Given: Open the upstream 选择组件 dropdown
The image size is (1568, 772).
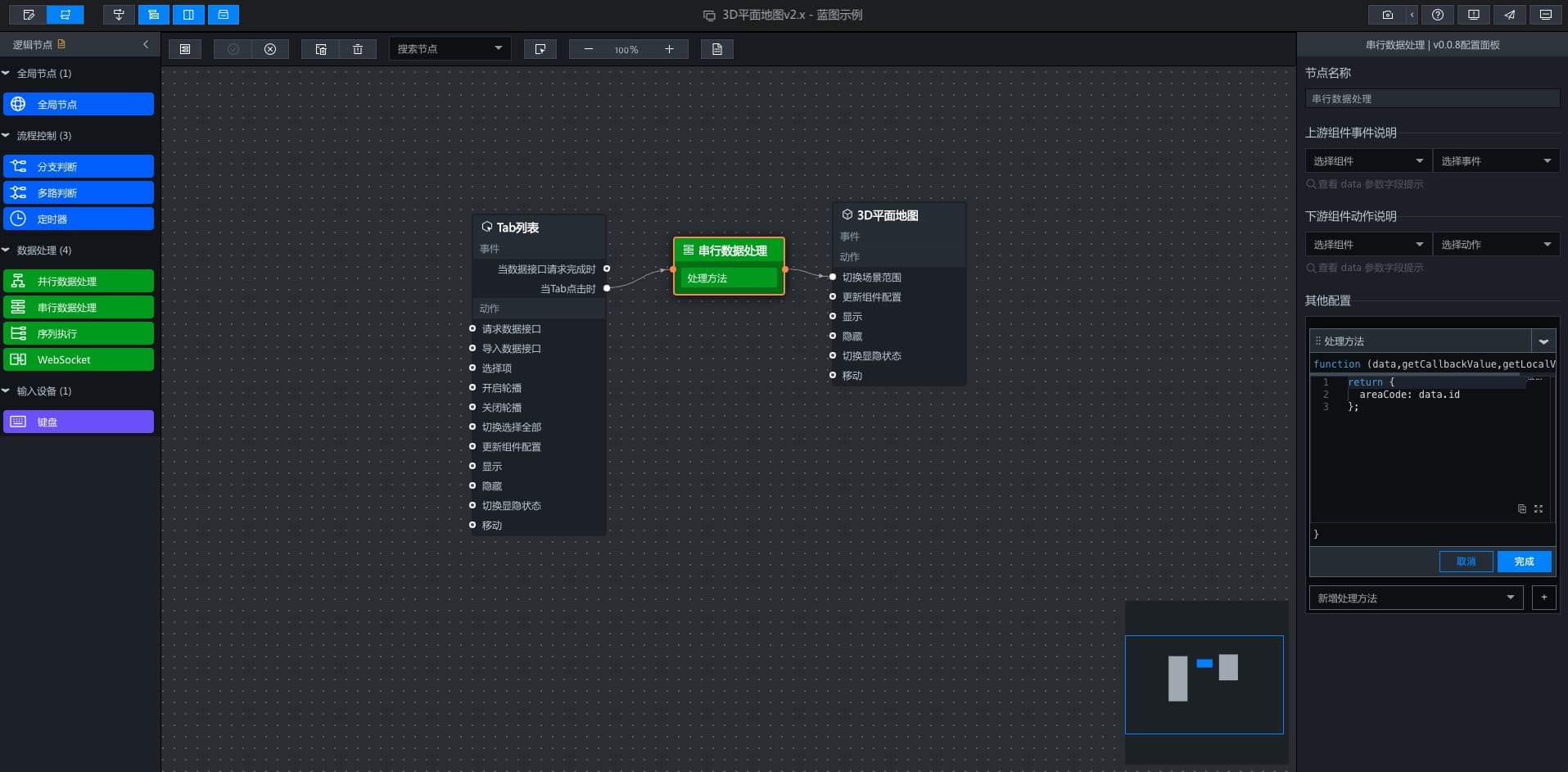Looking at the screenshot, I should (x=1368, y=160).
